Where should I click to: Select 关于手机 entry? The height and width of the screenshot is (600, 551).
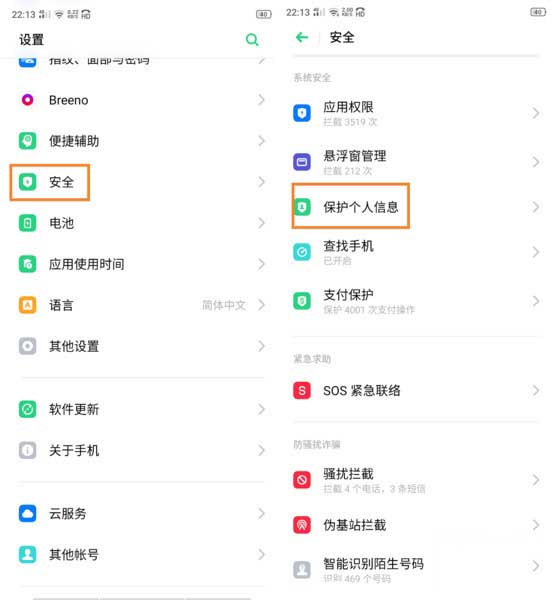pos(142,450)
